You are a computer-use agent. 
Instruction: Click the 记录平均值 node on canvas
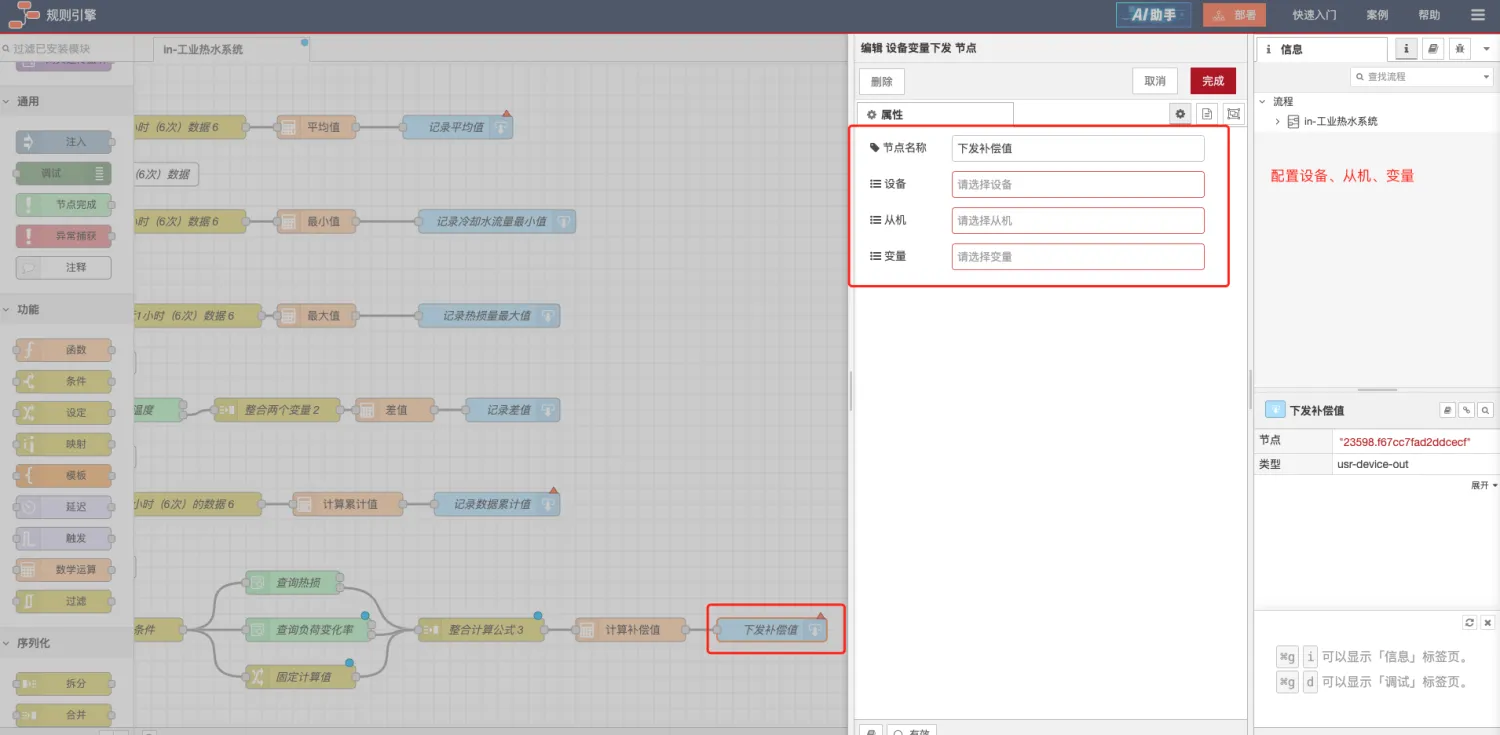pos(458,127)
